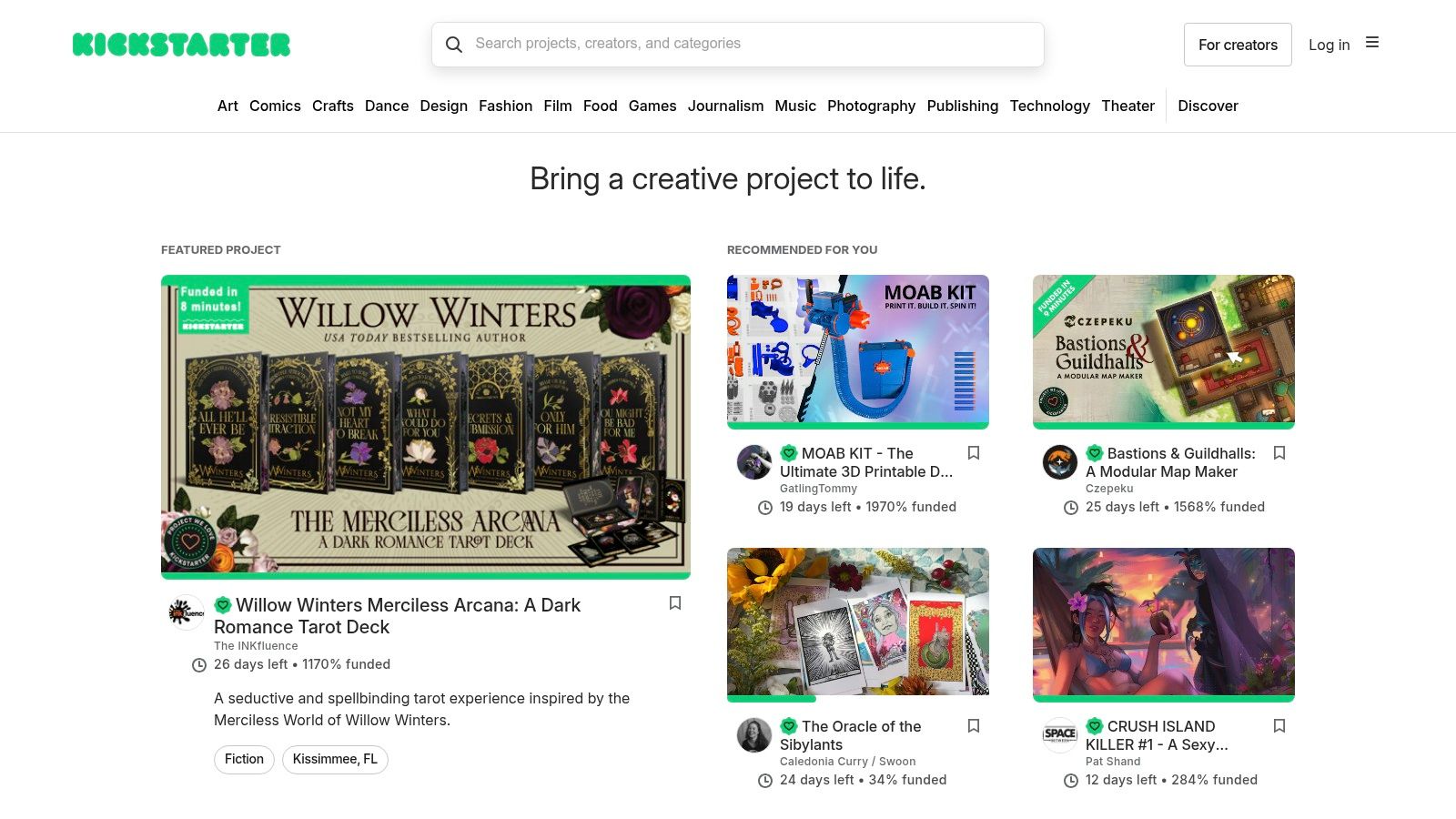Click the Project We Love badge on featured project
Screen dimensions: 1456x819
pos(221,604)
